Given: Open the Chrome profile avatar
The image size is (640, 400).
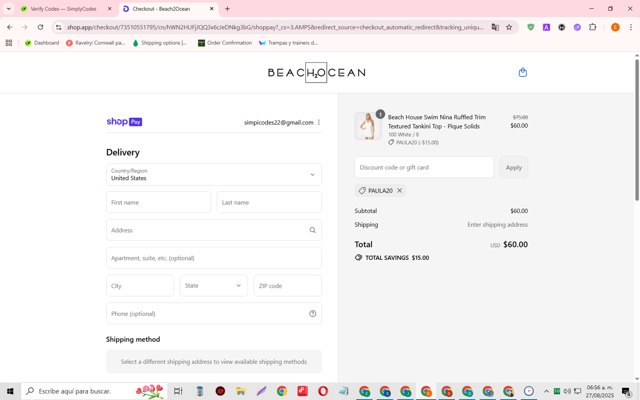Looking at the screenshot, I should [615, 27].
